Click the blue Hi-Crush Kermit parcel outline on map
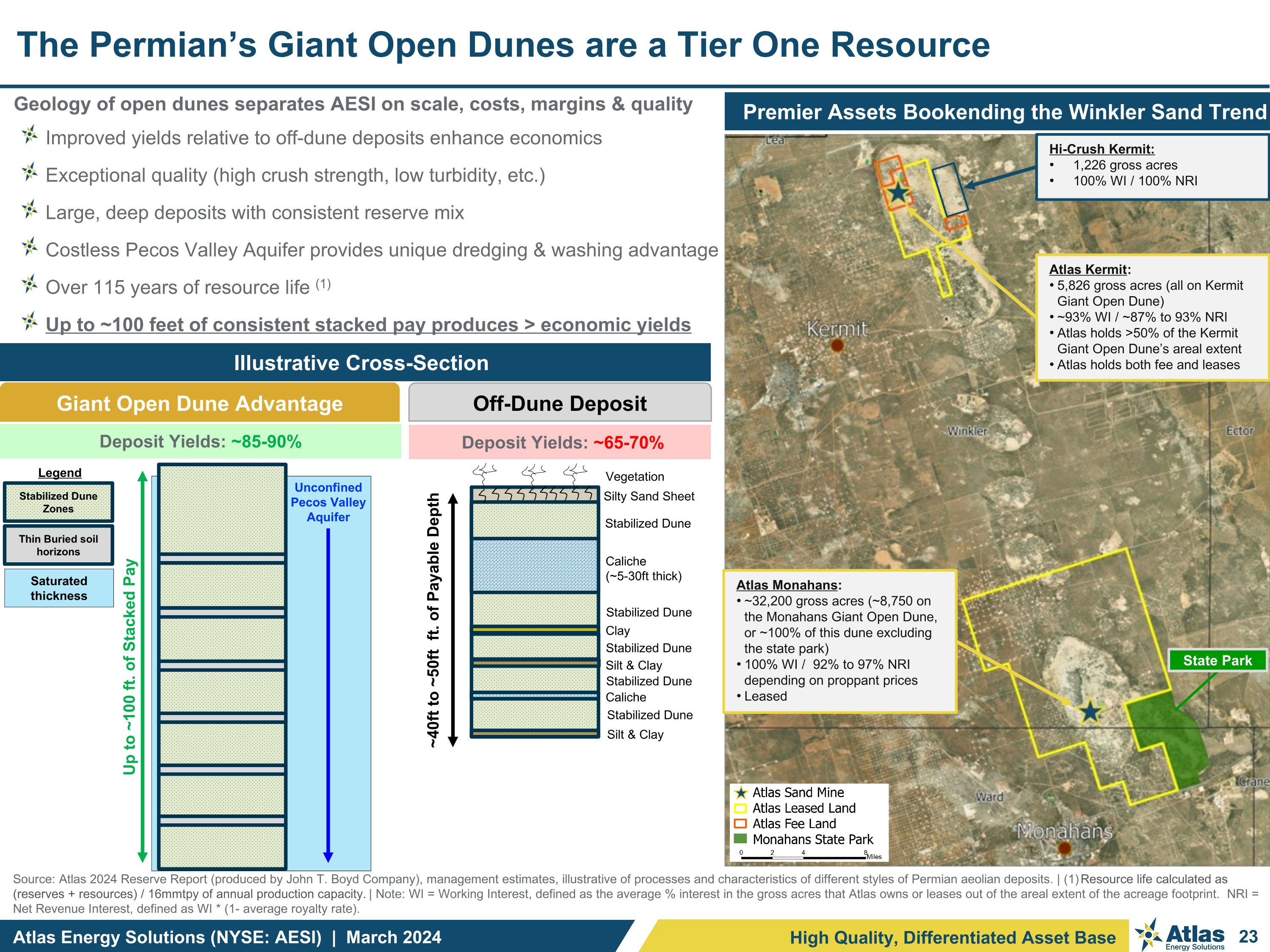1270x952 pixels. tap(950, 190)
